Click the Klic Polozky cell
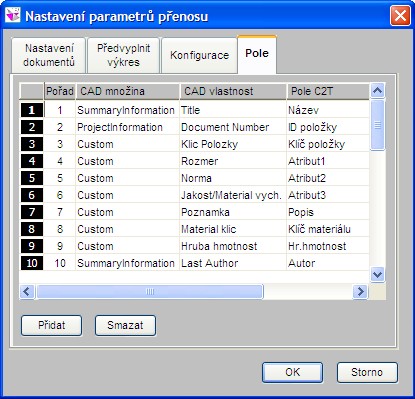Image resolution: width=415 pixels, height=399 pixels. pos(233,144)
